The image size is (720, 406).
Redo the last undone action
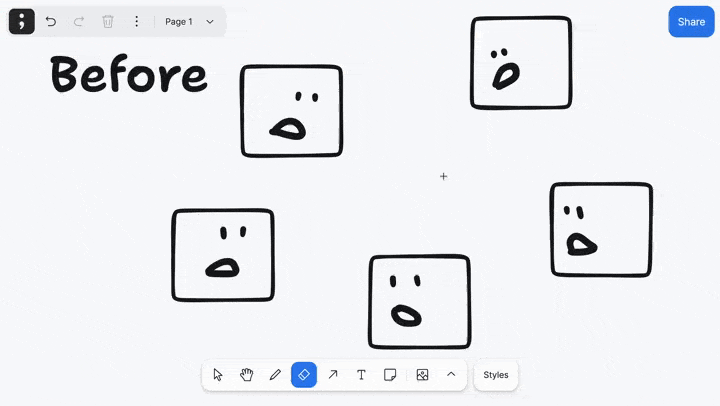coord(79,22)
